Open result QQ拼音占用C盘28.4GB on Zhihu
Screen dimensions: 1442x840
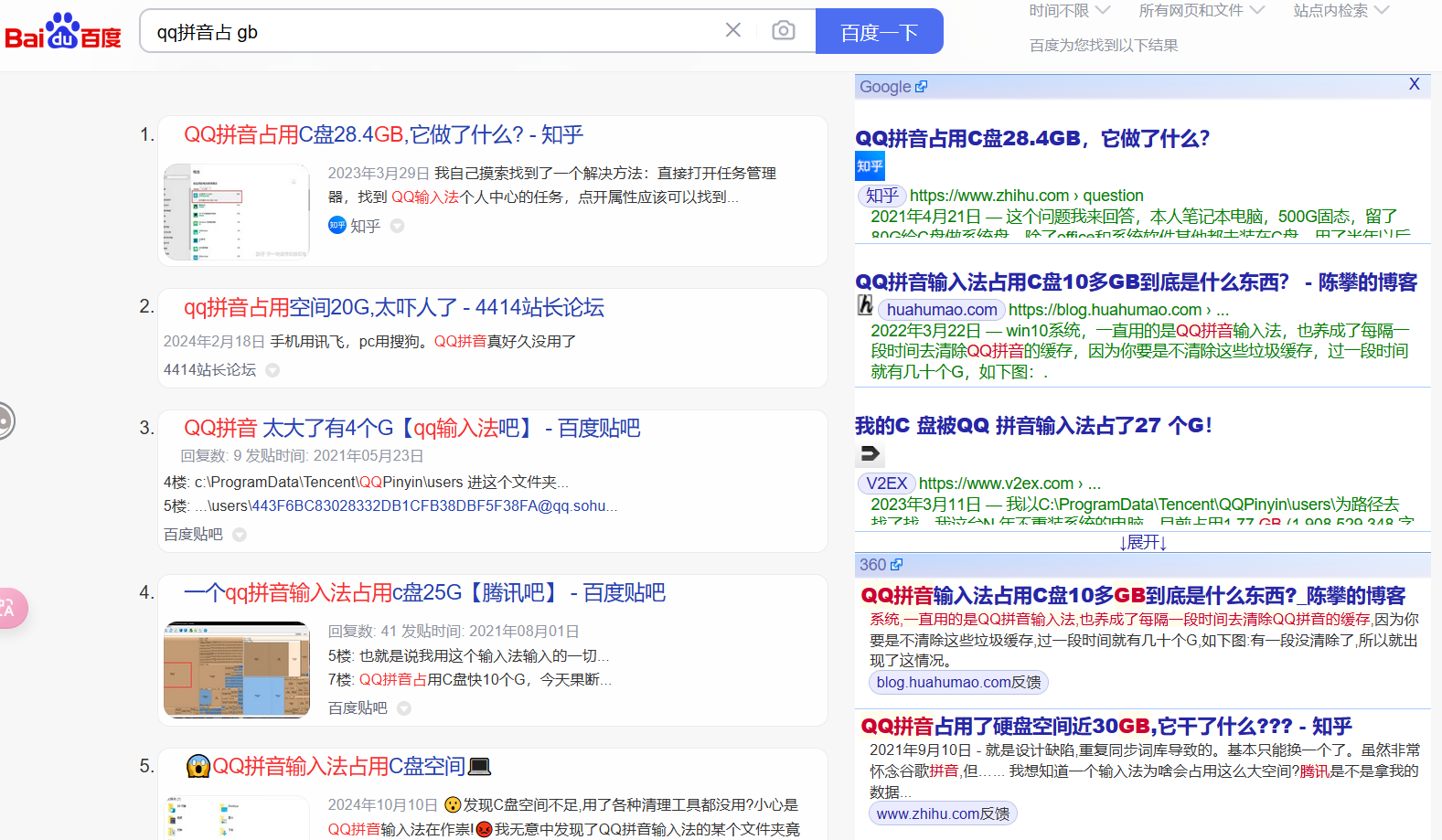click(x=383, y=135)
